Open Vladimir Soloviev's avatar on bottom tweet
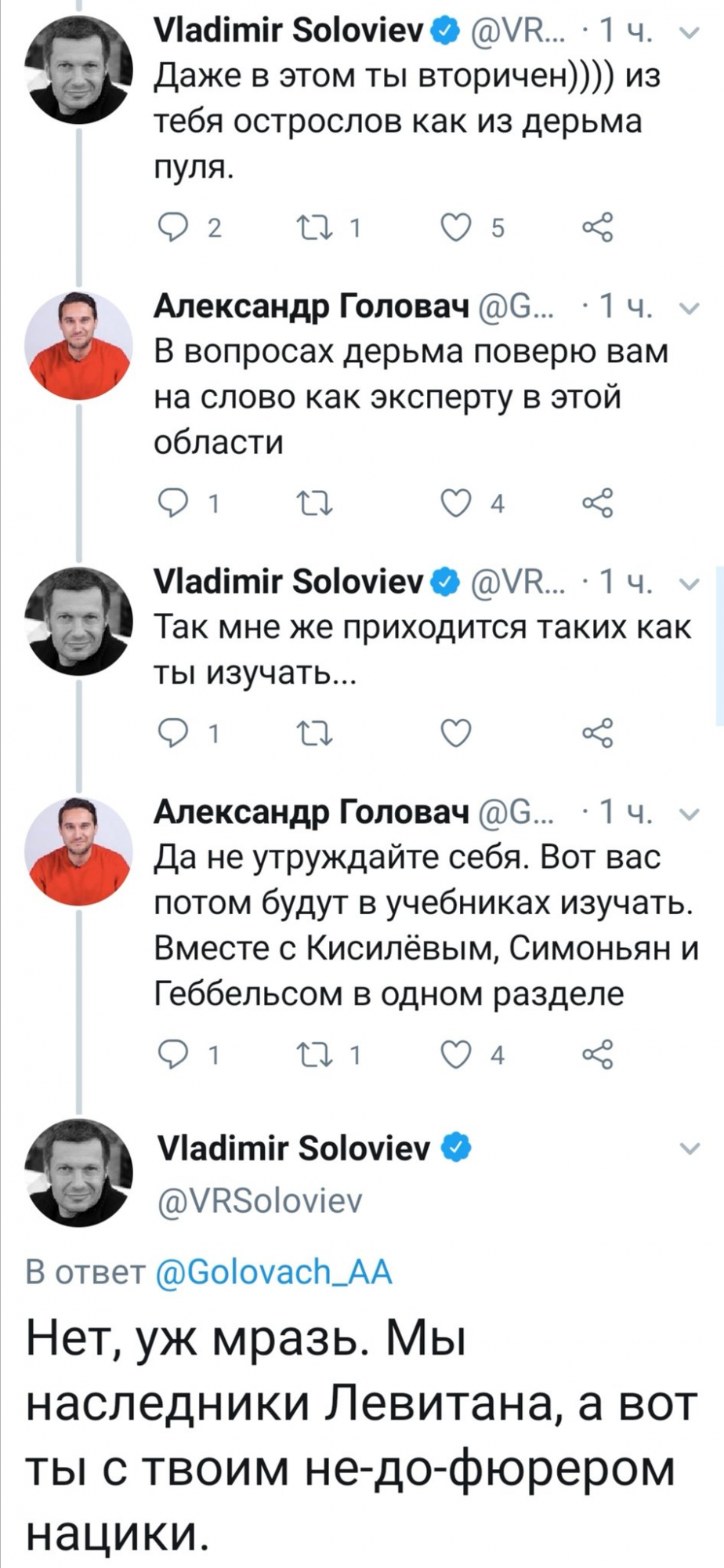724x1568 pixels. click(x=78, y=1173)
